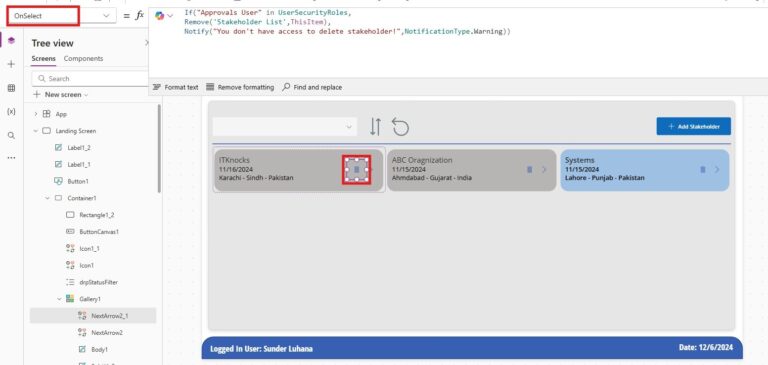Select Button1 in tree view

click(78, 181)
